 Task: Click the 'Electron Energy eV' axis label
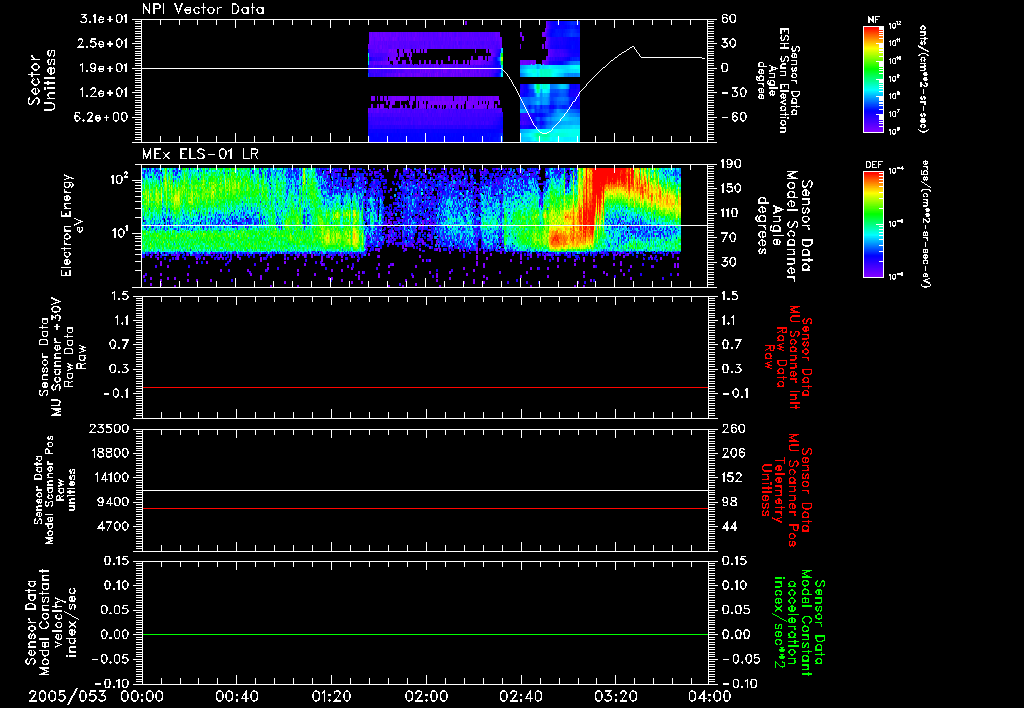(x=72, y=225)
